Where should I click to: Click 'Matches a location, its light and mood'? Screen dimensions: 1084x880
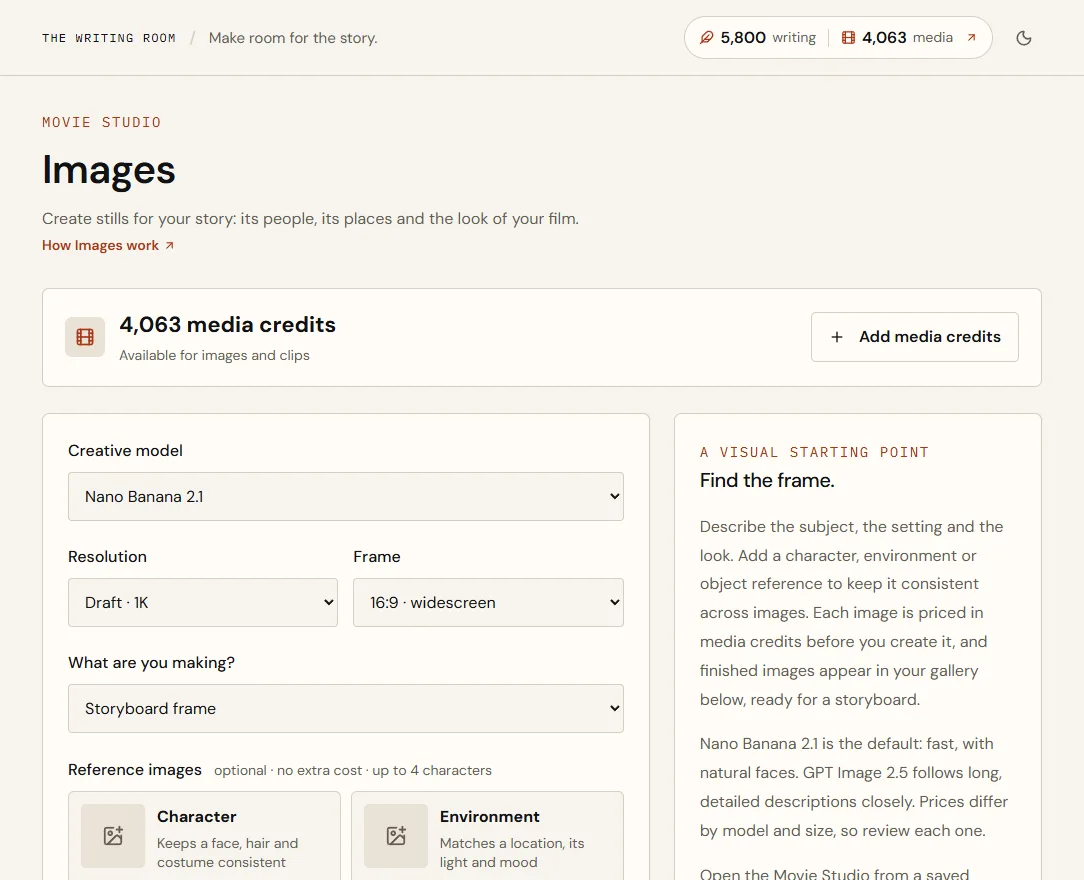tap(512, 853)
